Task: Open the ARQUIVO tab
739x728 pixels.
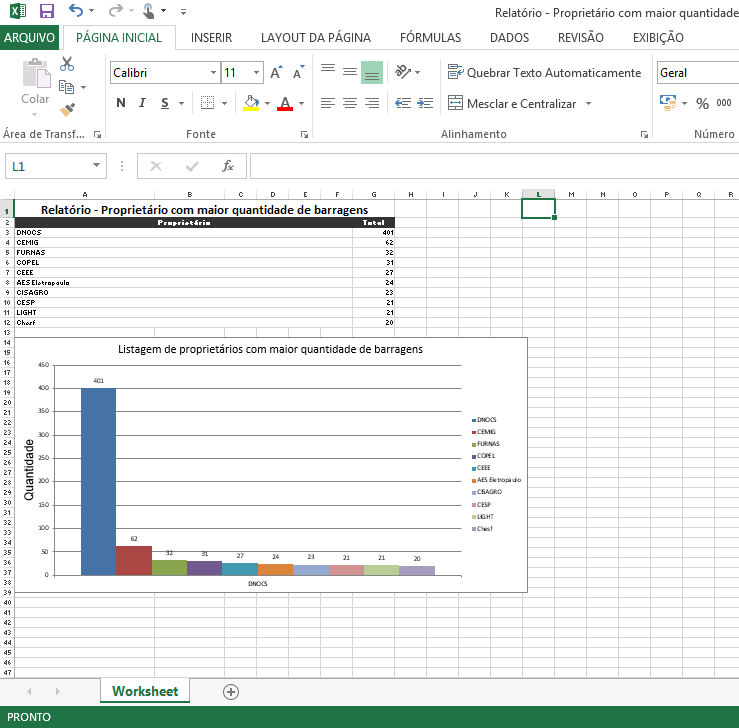Action: [x=29, y=38]
